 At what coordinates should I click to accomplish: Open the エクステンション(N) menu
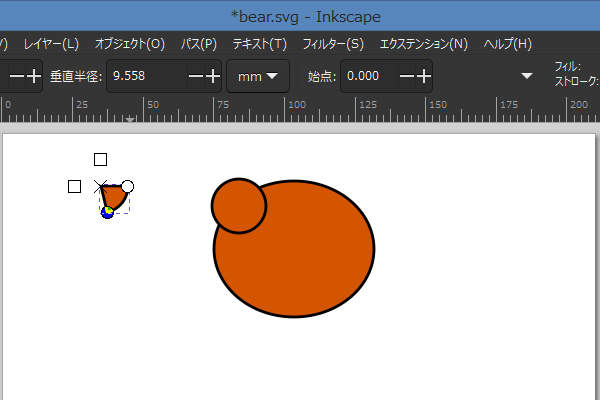pyautogui.click(x=424, y=44)
